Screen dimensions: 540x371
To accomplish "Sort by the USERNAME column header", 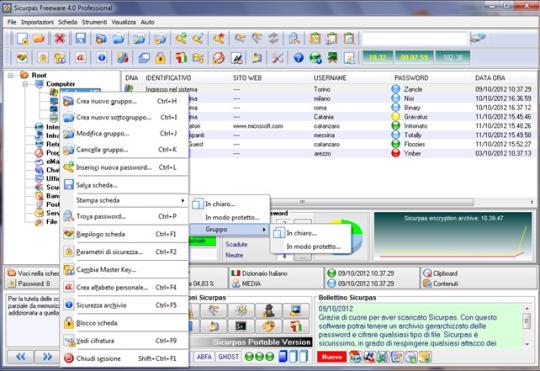I will 330,78.
